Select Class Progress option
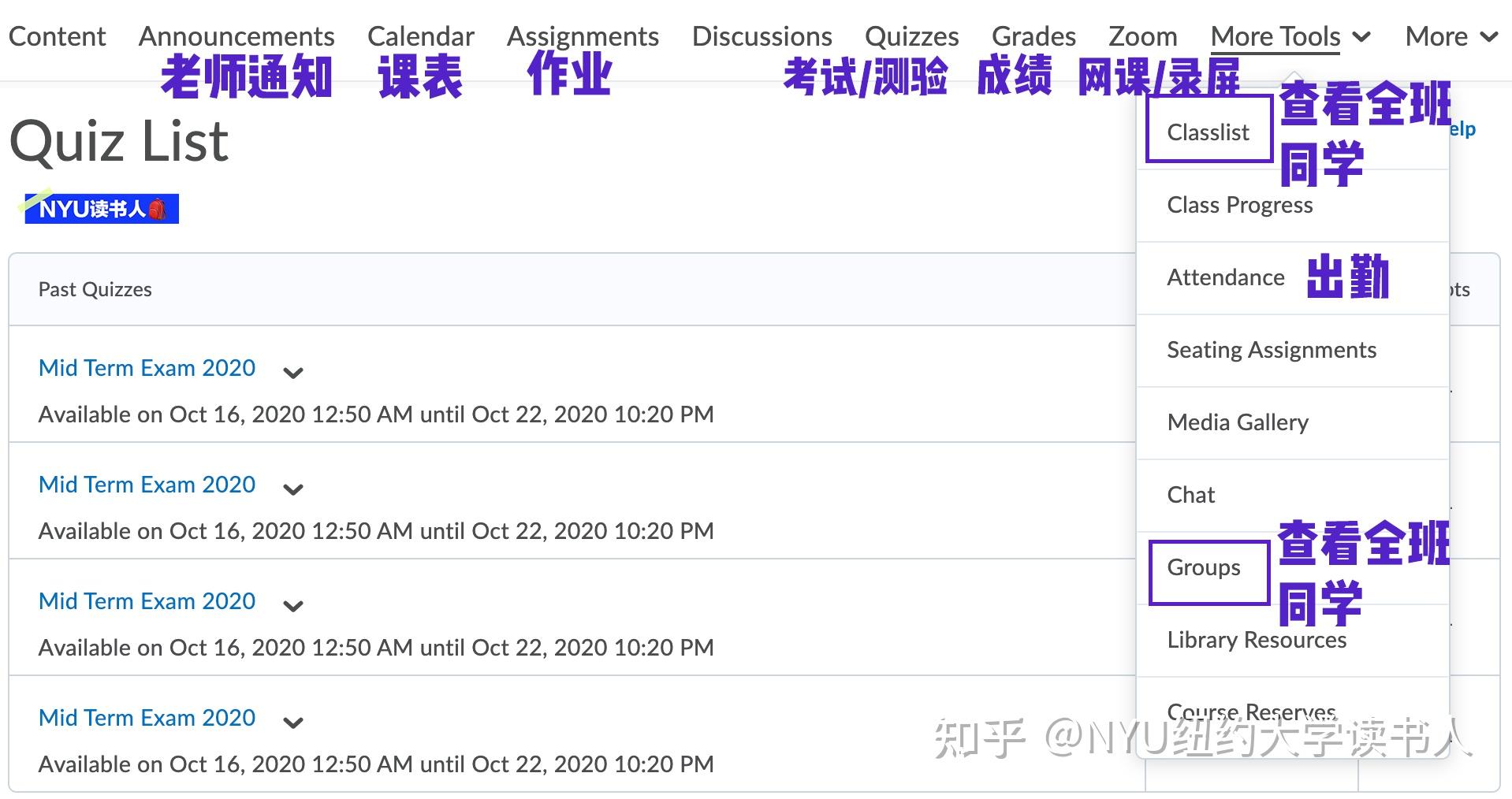Image resolution: width=1512 pixels, height=799 pixels. 1238,205
